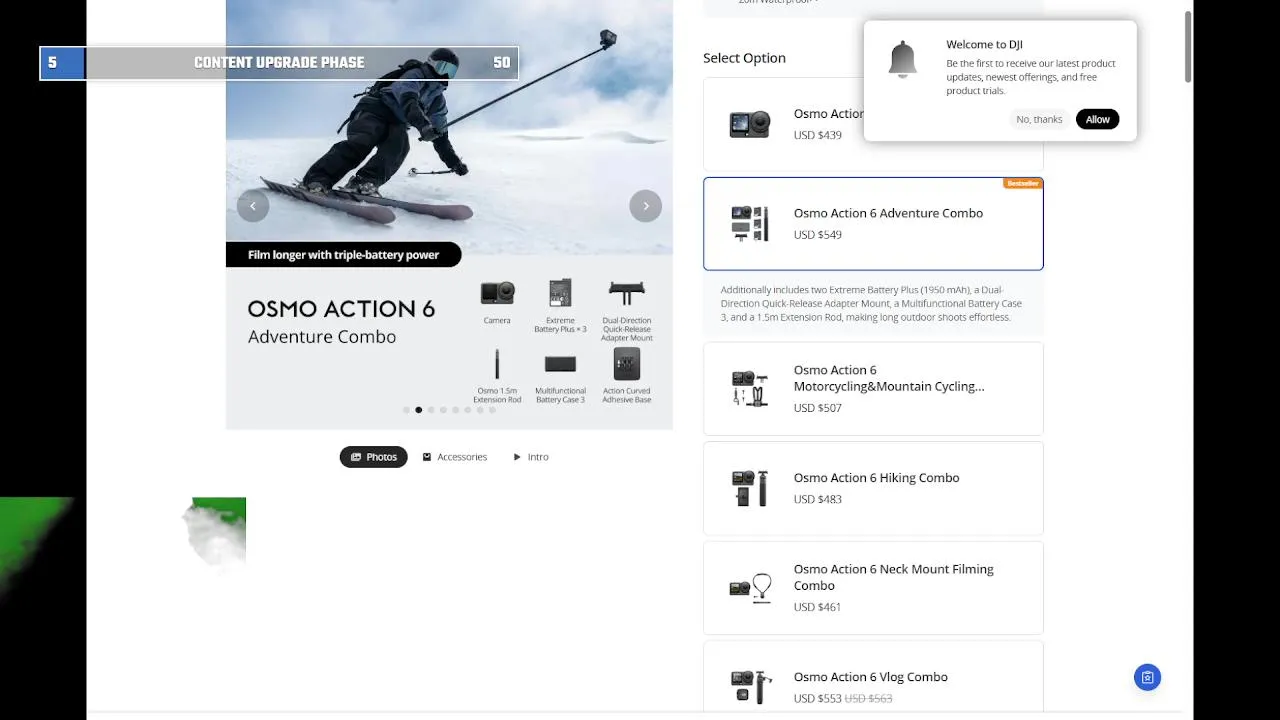Click the Action Curved Adhesive Base icon

click(x=627, y=364)
